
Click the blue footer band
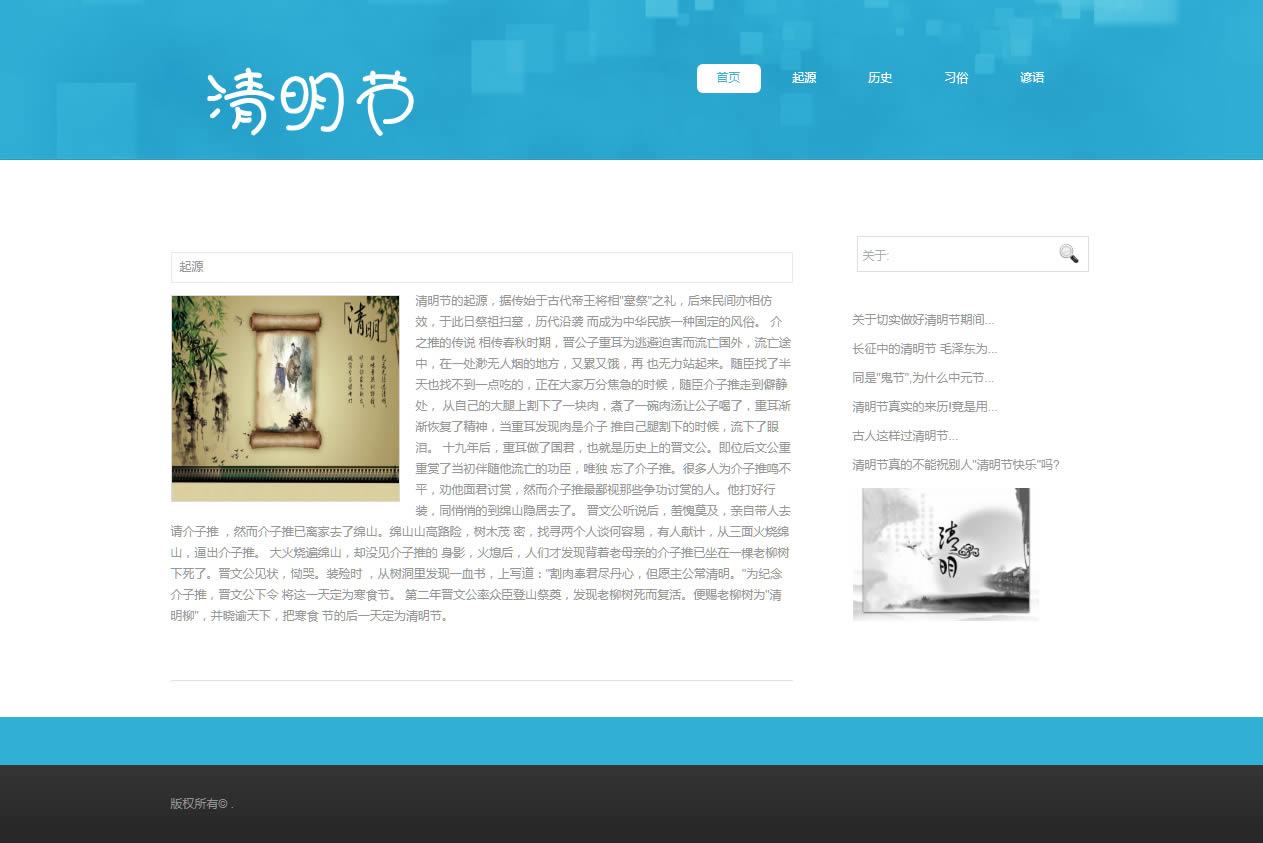point(631,741)
